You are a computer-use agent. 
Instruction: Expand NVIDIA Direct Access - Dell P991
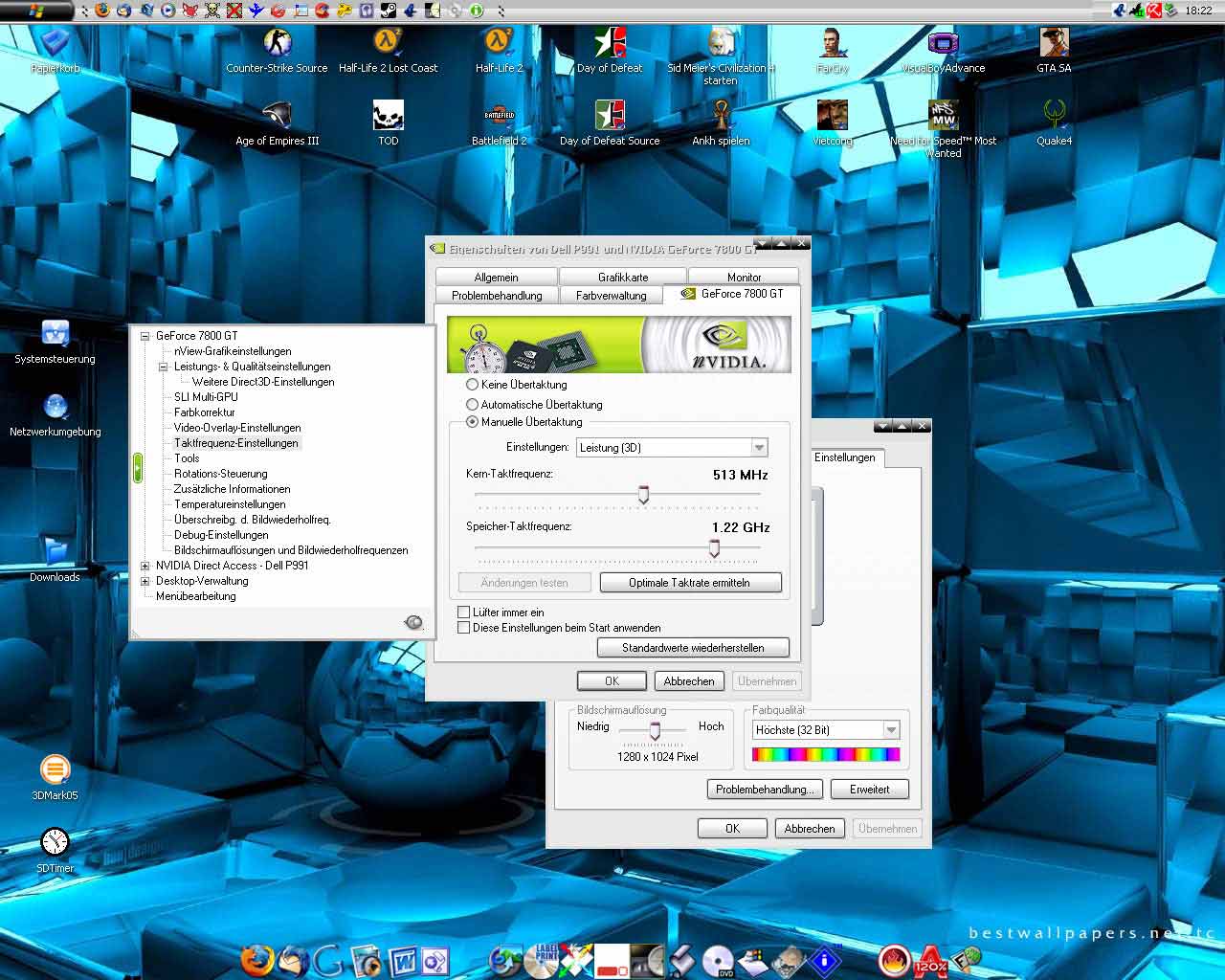pyautogui.click(x=145, y=566)
